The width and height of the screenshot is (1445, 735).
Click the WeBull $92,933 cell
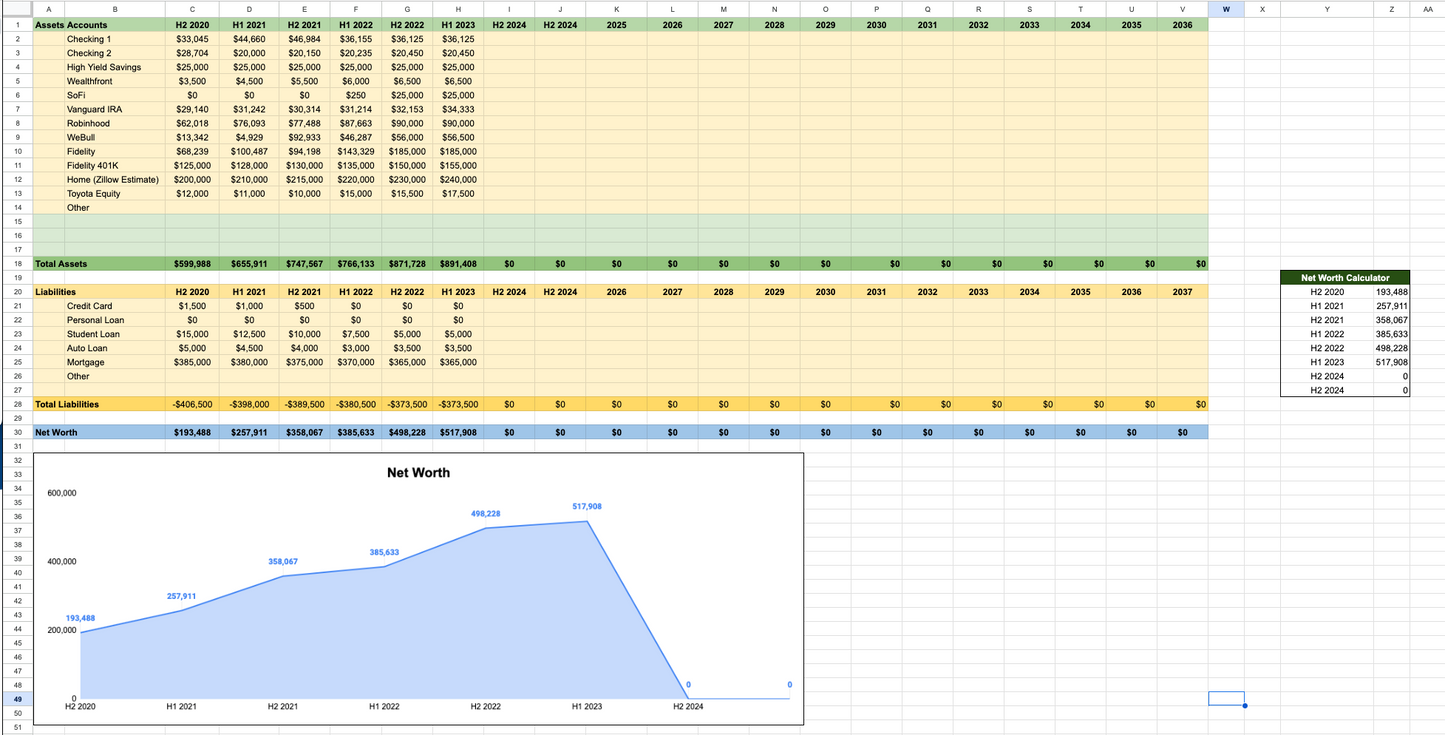click(304, 138)
